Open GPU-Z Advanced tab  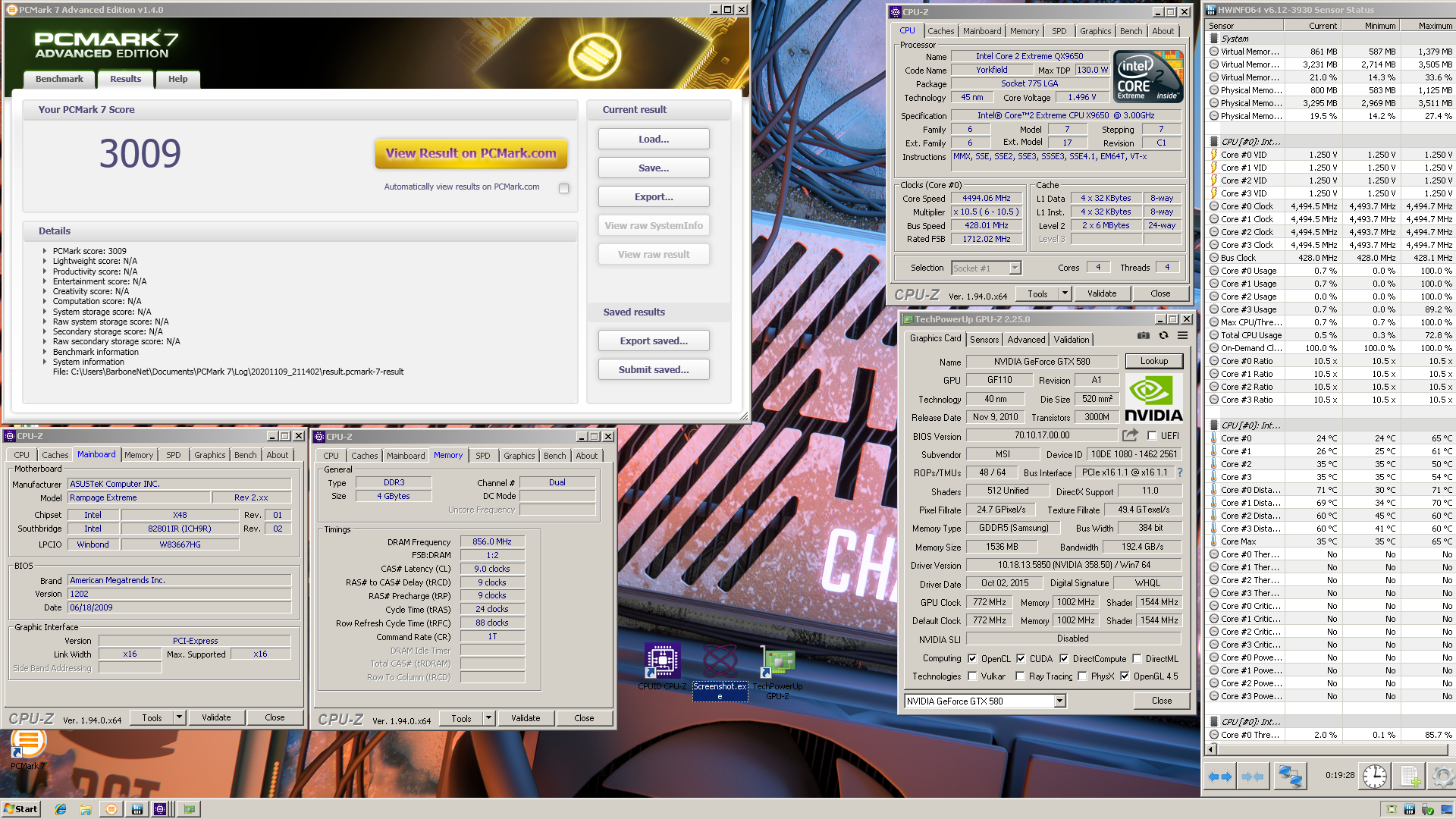[x=1026, y=340]
